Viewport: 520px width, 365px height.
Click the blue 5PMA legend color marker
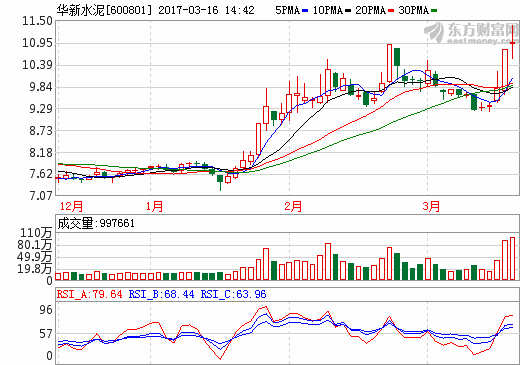click(x=305, y=11)
